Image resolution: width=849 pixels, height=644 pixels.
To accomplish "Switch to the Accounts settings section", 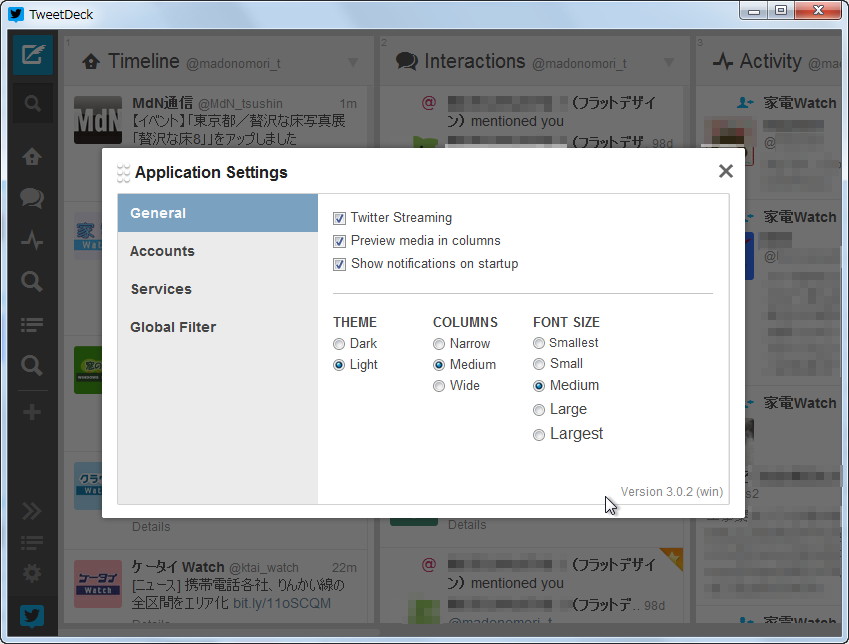I will [162, 251].
